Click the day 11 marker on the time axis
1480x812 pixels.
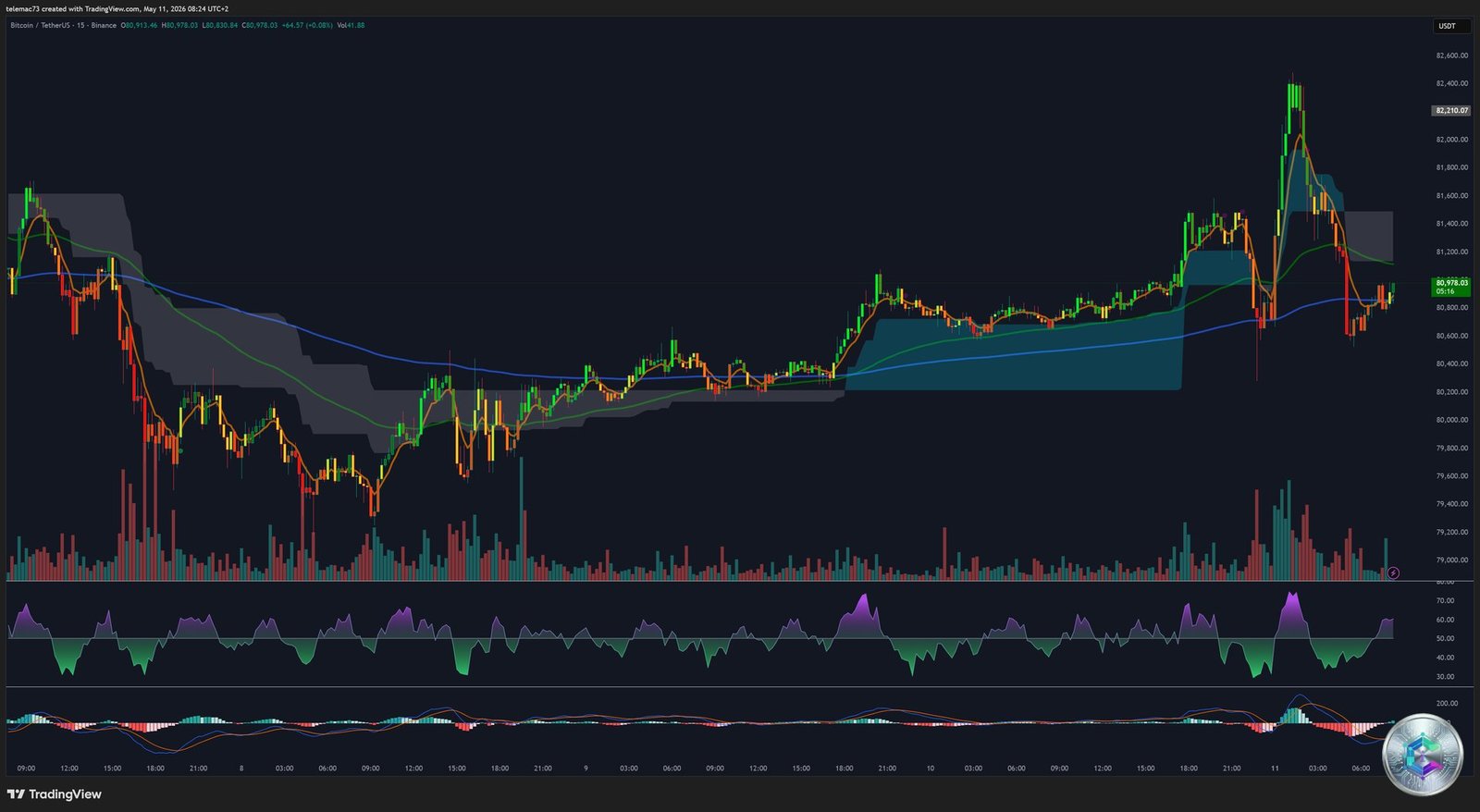click(x=1275, y=769)
